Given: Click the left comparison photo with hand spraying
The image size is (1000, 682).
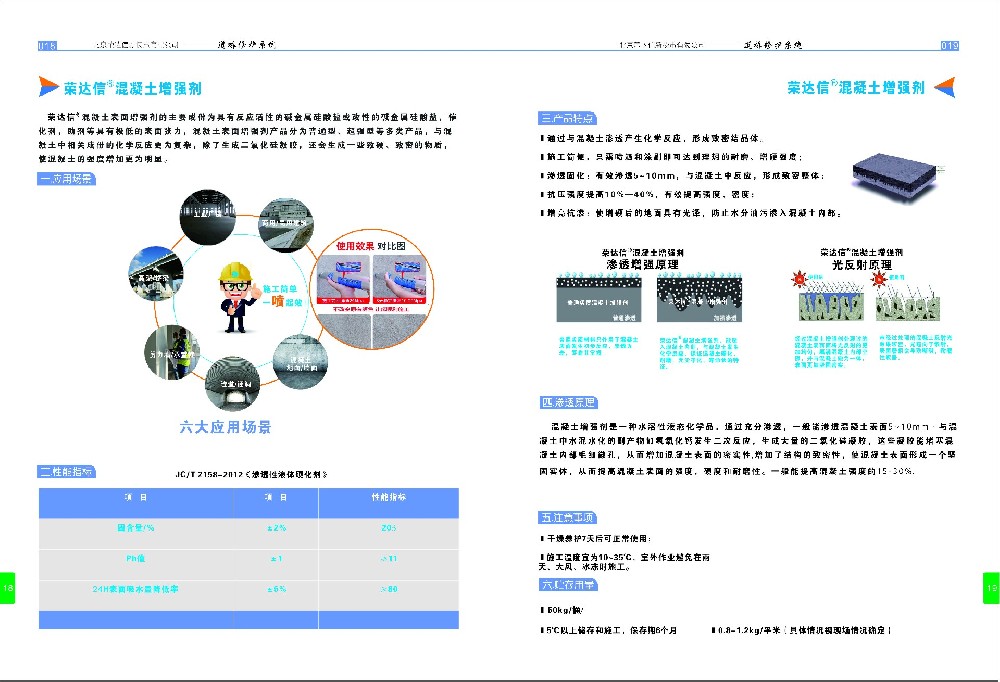Looking at the screenshot, I should 344,279.
